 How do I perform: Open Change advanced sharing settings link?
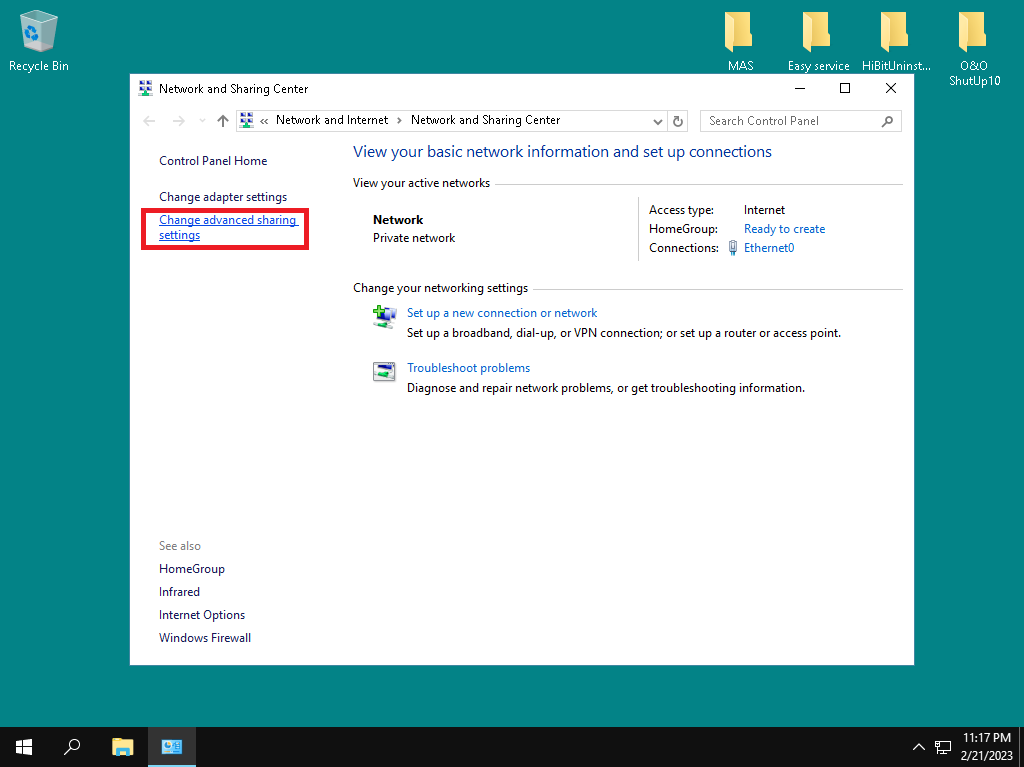(x=227, y=228)
